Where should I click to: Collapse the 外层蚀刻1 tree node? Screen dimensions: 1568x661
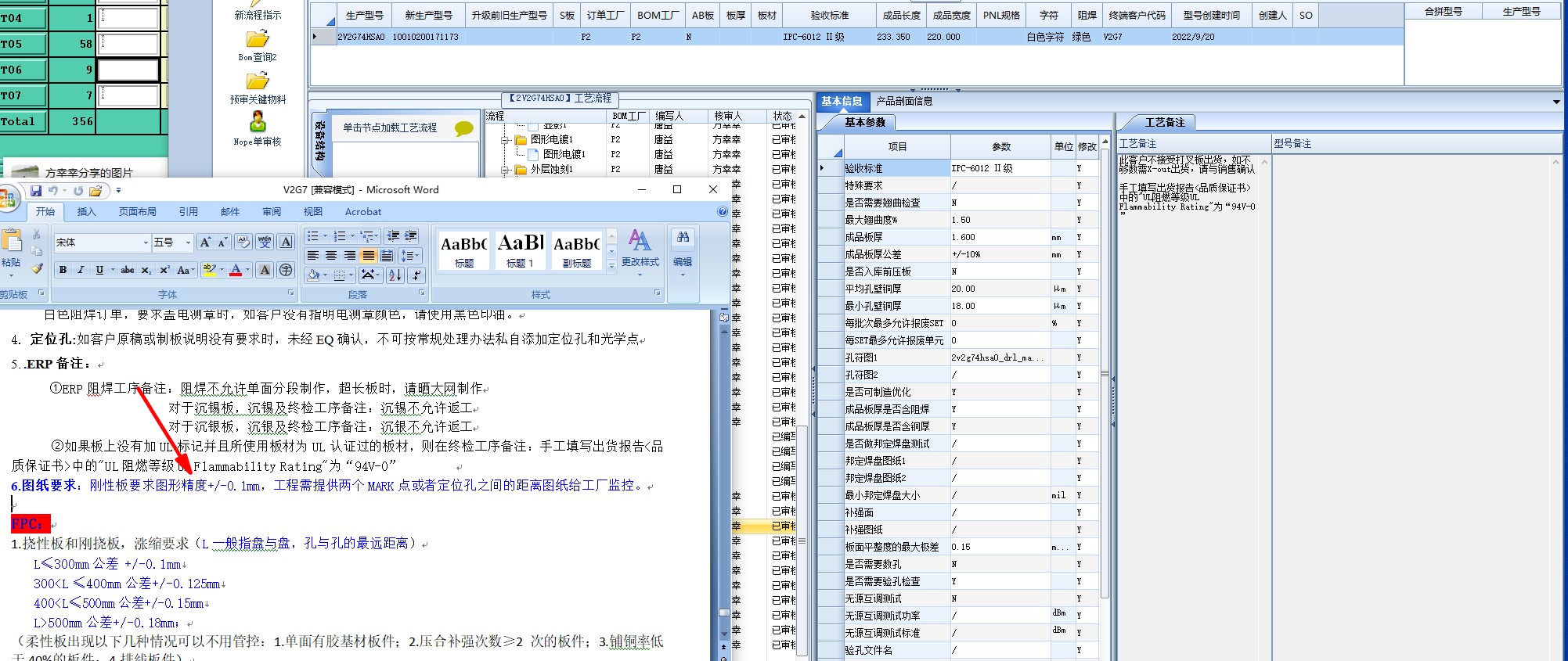pyautogui.click(x=506, y=170)
